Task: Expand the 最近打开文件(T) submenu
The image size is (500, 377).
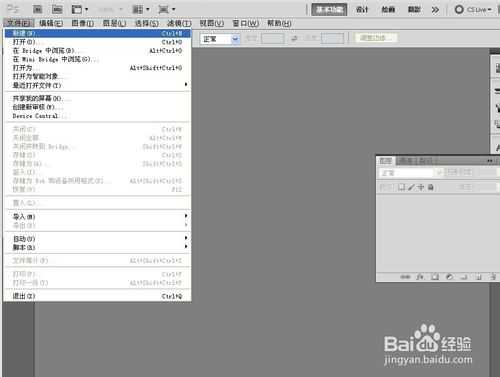Action: [x=97, y=85]
